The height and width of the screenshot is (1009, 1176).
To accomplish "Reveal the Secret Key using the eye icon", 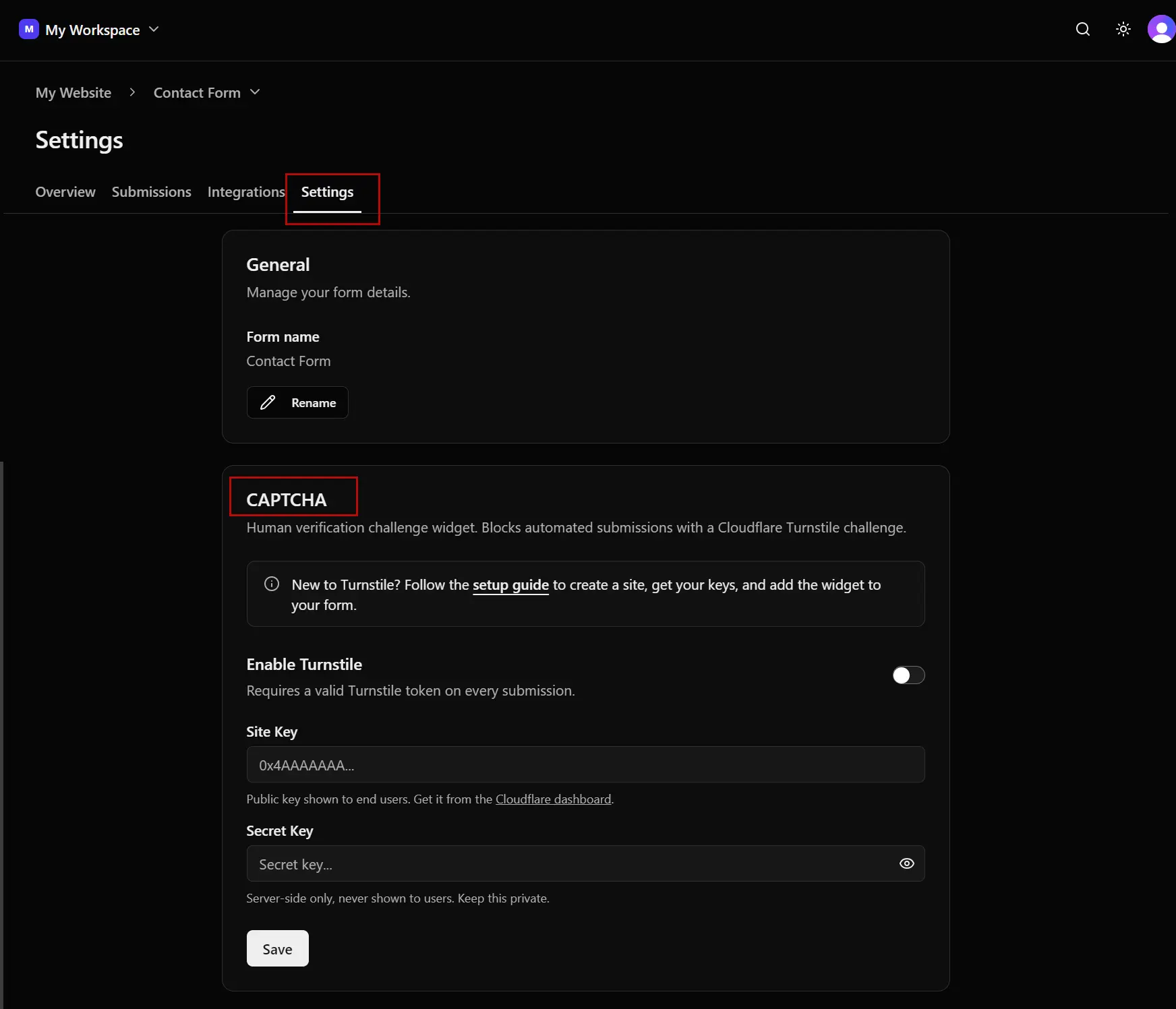I will click(906, 863).
